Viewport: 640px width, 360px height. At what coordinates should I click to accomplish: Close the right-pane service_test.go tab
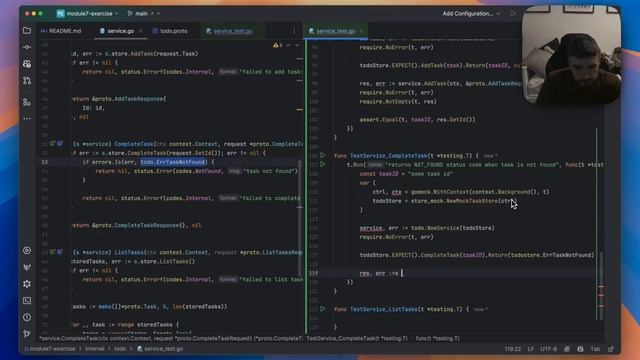click(x=361, y=31)
